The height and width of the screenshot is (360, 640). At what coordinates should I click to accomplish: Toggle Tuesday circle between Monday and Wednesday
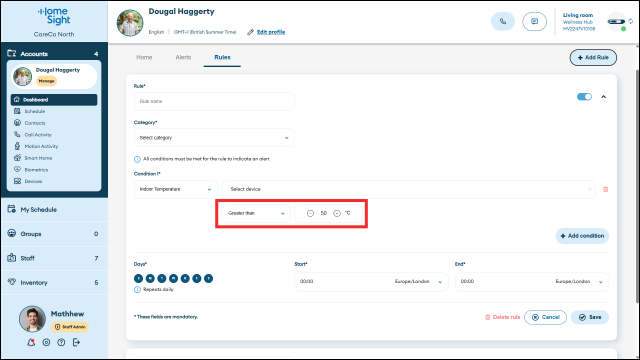pyautogui.click(x=162, y=278)
